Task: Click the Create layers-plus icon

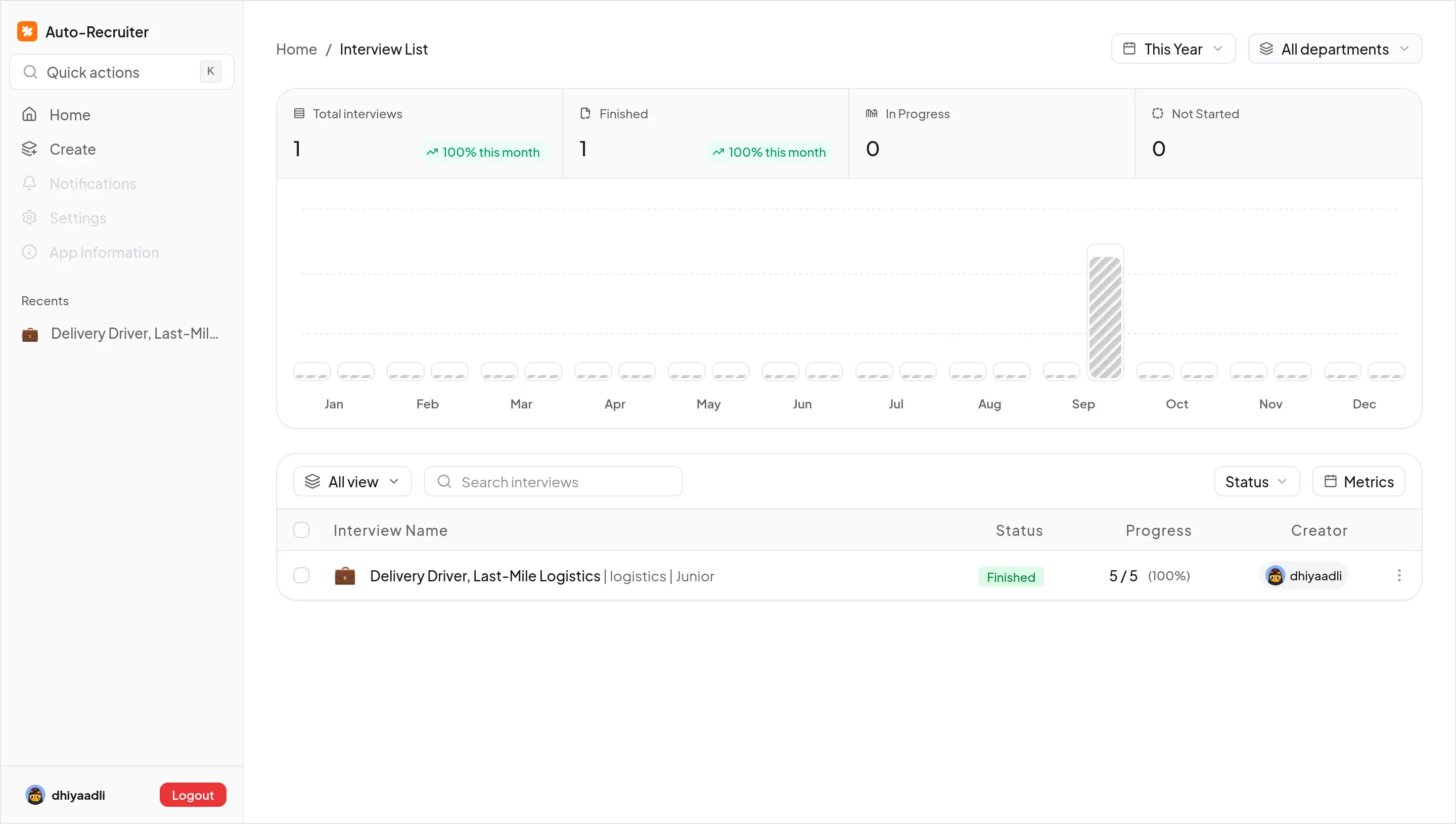Action: (29, 150)
